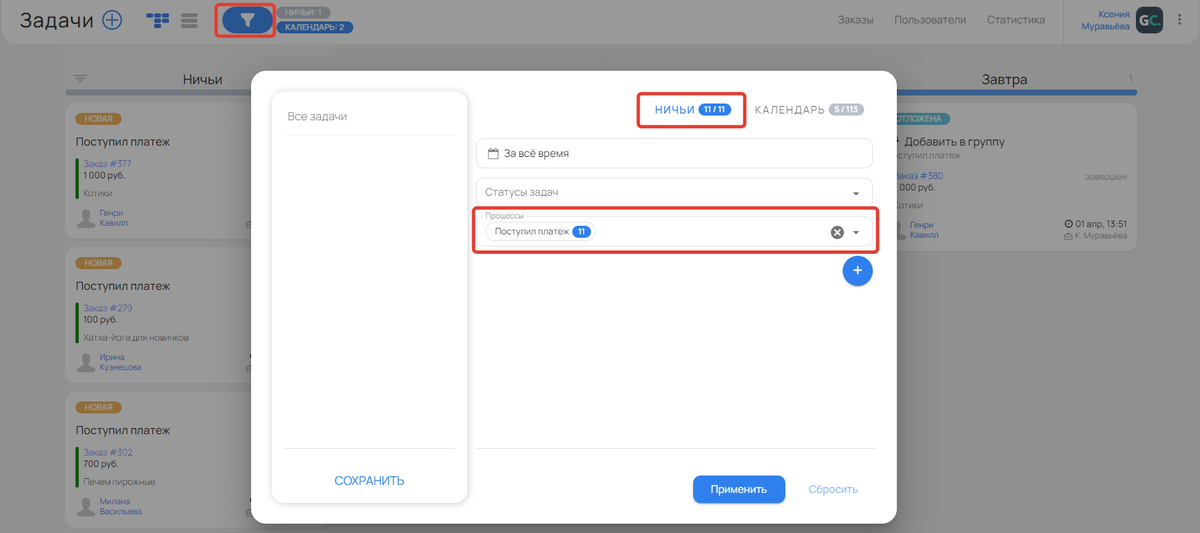Select the Календарь tab in filter dialog
Viewport: 1200px width, 533px height.
tap(809, 109)
